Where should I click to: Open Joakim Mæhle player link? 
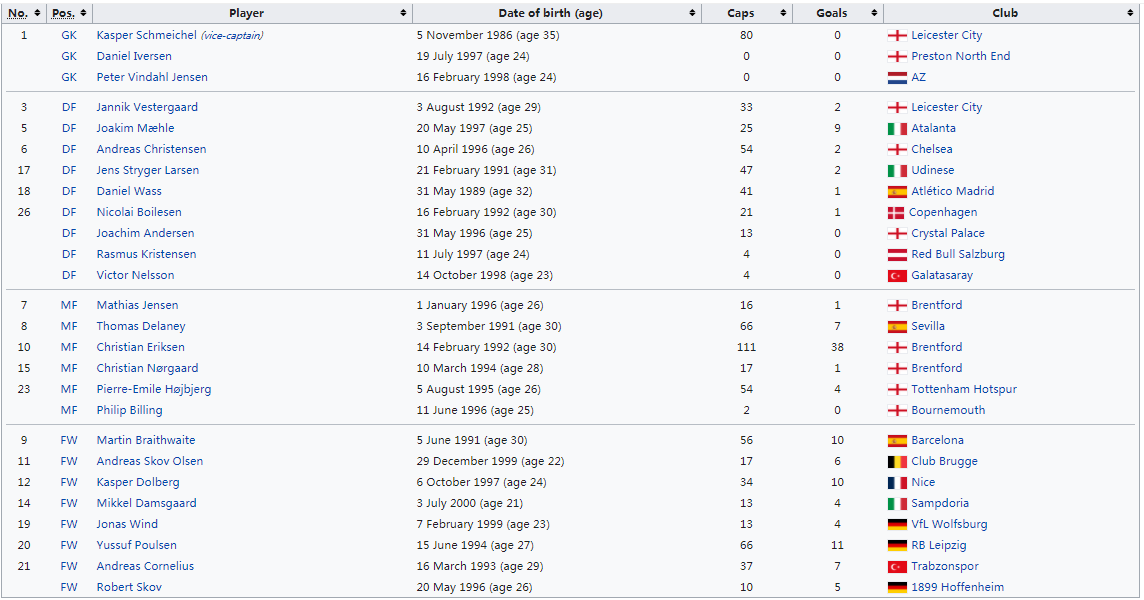point(136,128)
